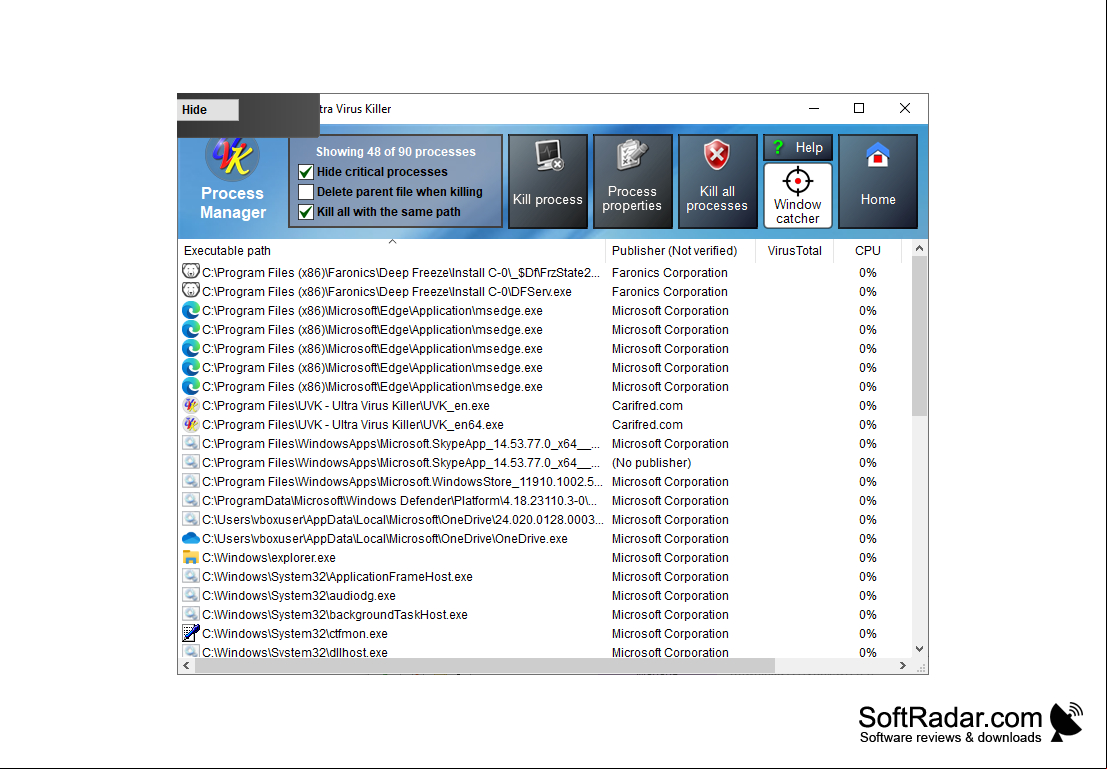Toggle Kill all with the same path
Image resolution: width=1107 pixels, height=769 pixels.
tap(306, 212)
